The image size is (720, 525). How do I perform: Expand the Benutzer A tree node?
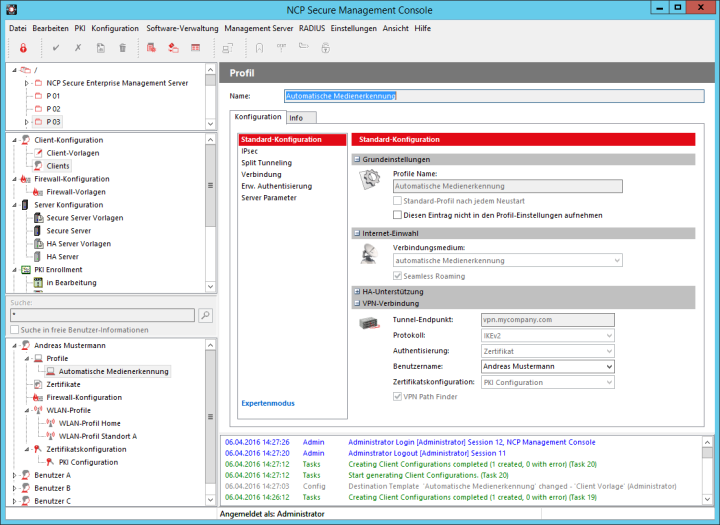(x=14, y=475)
